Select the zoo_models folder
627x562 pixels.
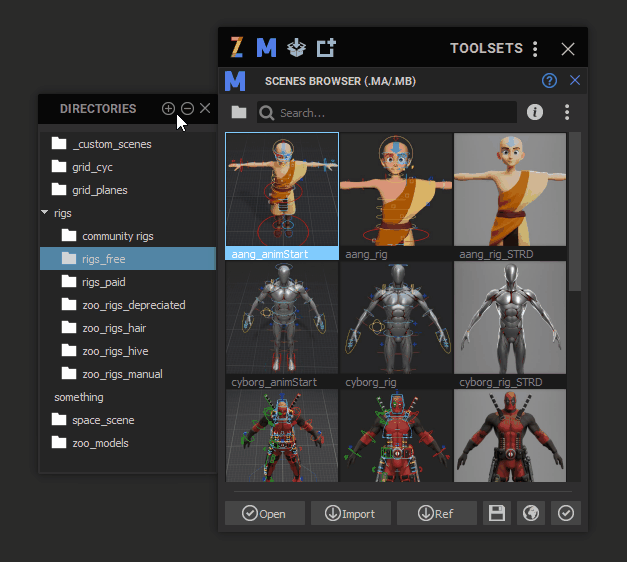(128, 443)
